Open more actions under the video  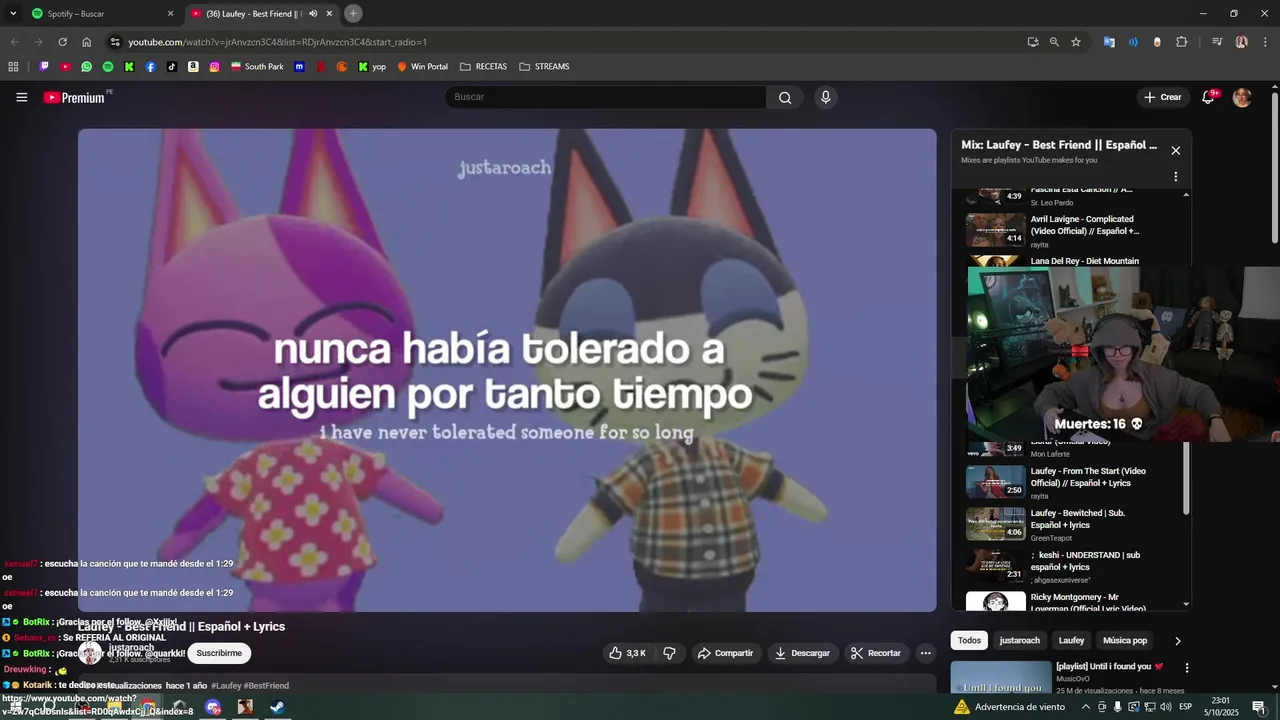point(926,653)
